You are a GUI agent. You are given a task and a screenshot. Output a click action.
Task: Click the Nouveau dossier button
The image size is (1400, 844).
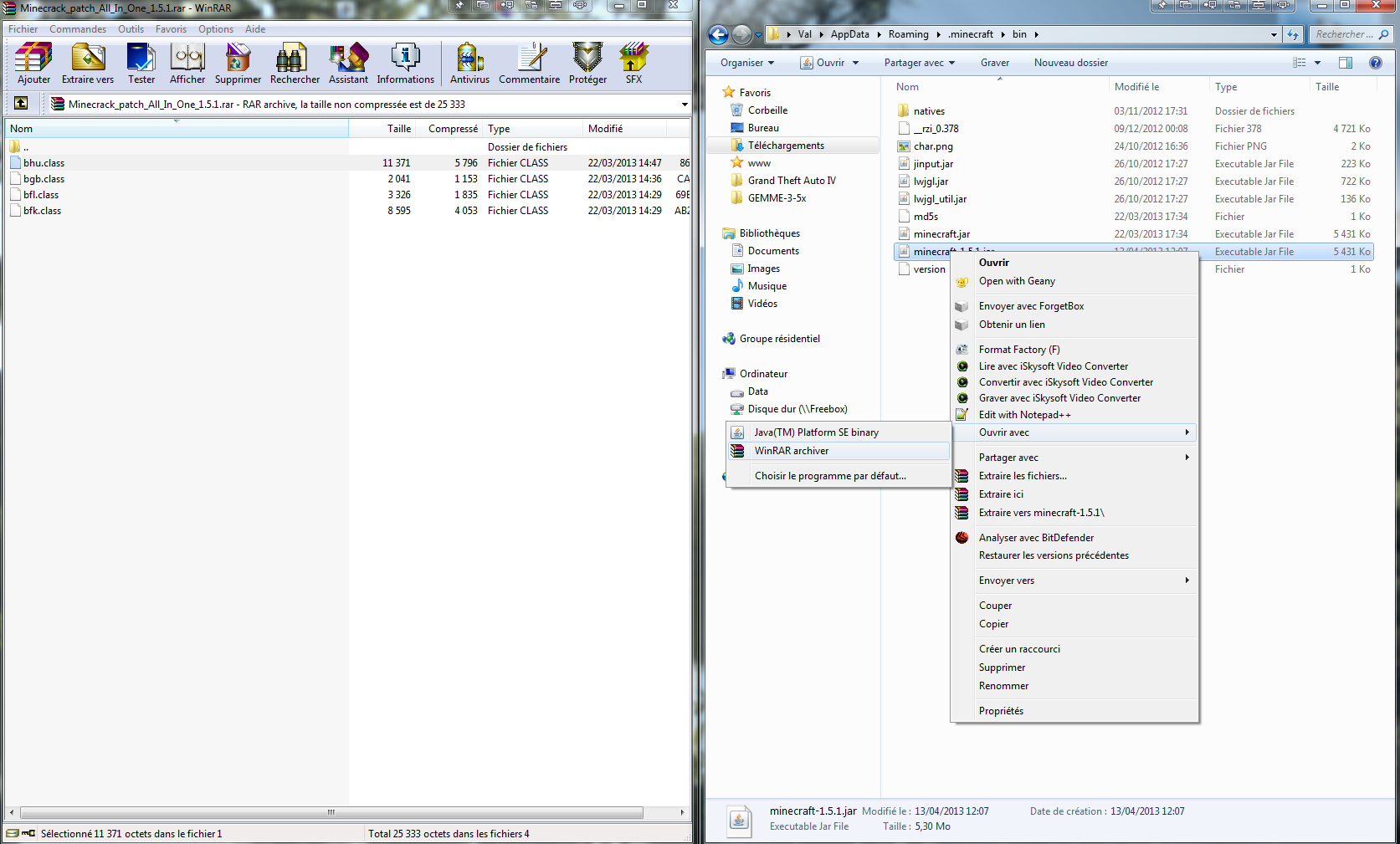1070,63
